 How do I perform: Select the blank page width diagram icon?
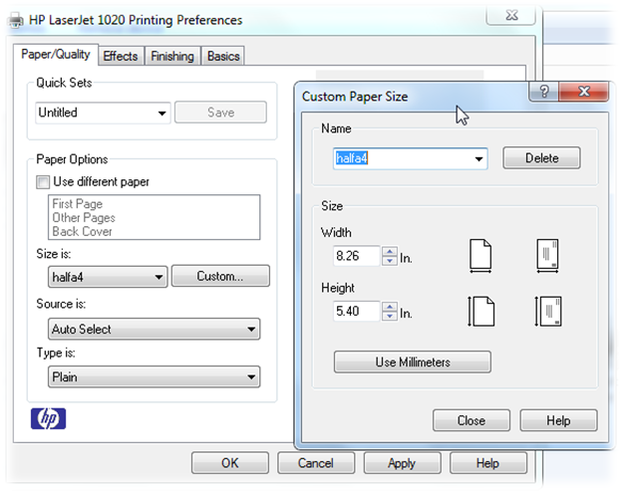tap(480, 256)
